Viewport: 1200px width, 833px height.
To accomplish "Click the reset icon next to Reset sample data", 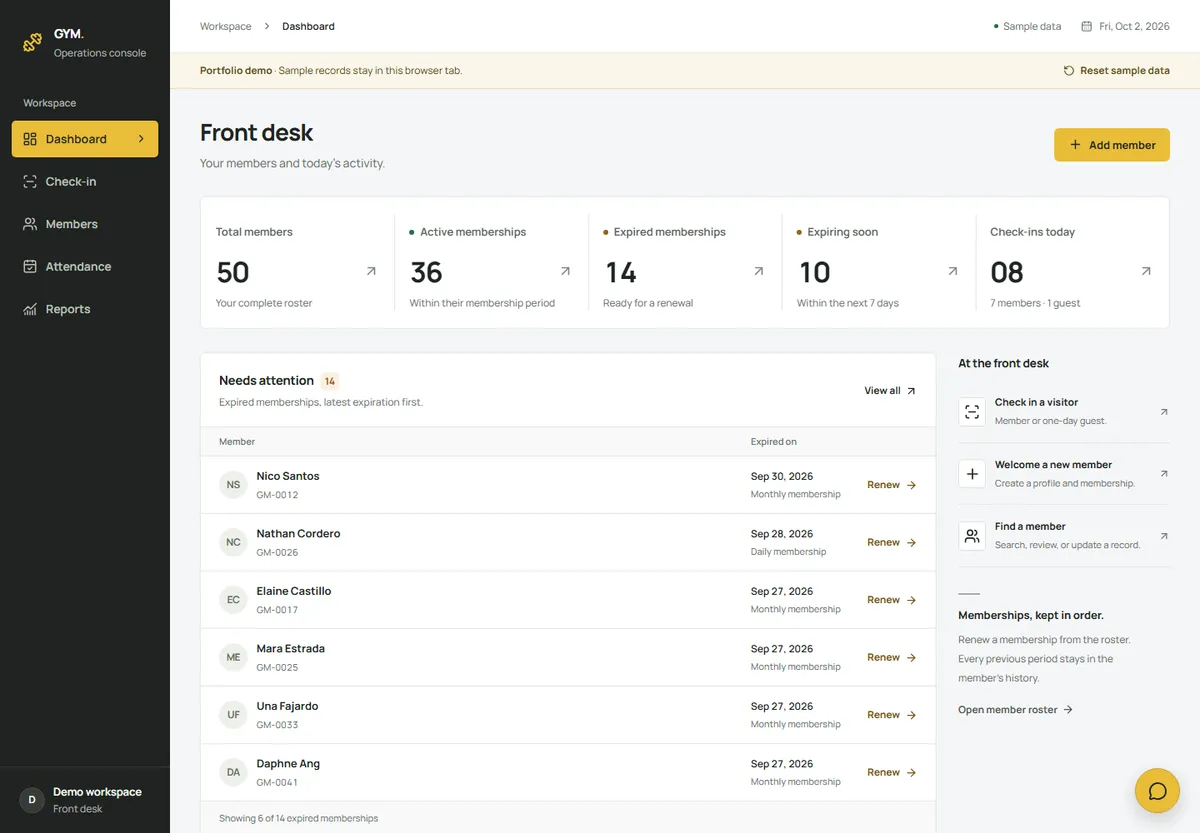I will [x=1069, y=71].
